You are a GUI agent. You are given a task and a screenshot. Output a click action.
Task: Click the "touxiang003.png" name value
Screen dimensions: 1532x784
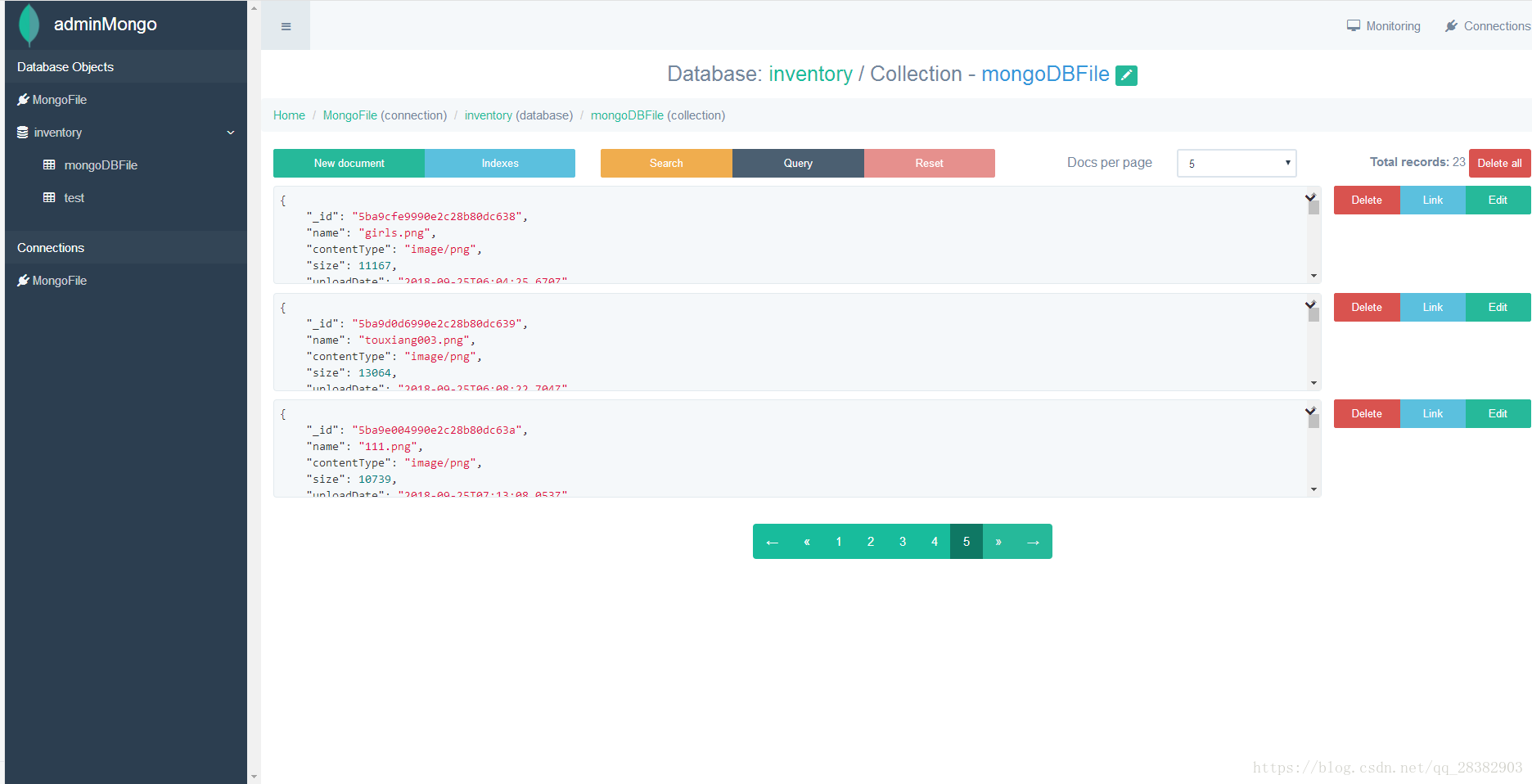pos(414,340)
